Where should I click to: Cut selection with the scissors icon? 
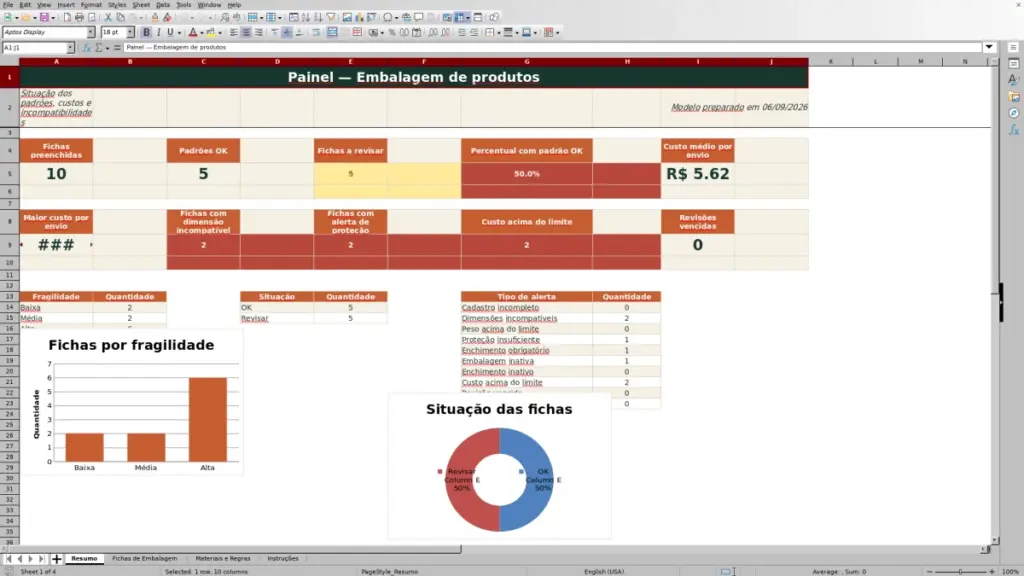tap(108, 18)
